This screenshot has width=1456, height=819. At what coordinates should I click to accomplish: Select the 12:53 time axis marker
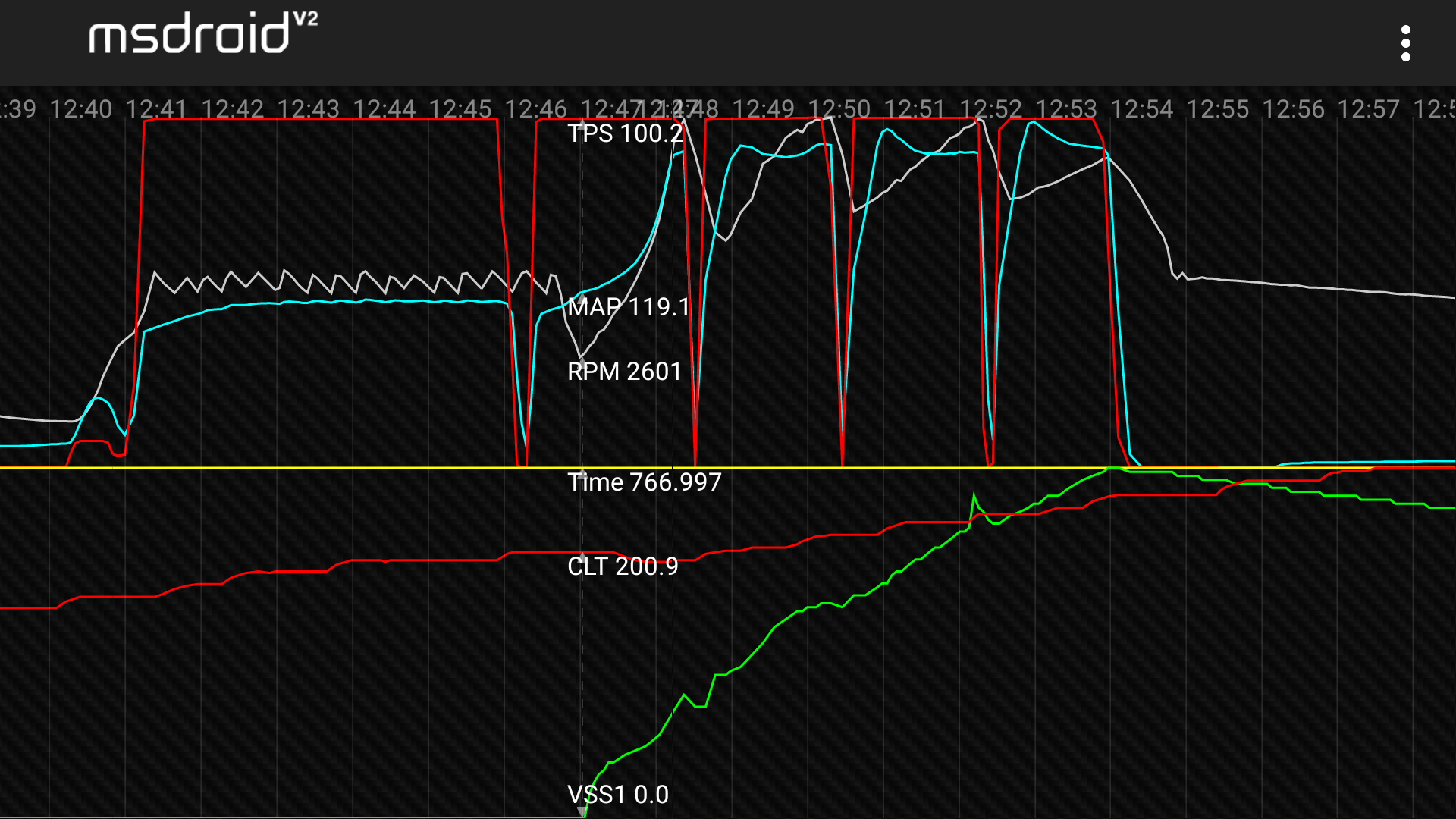coord(1066,109)
